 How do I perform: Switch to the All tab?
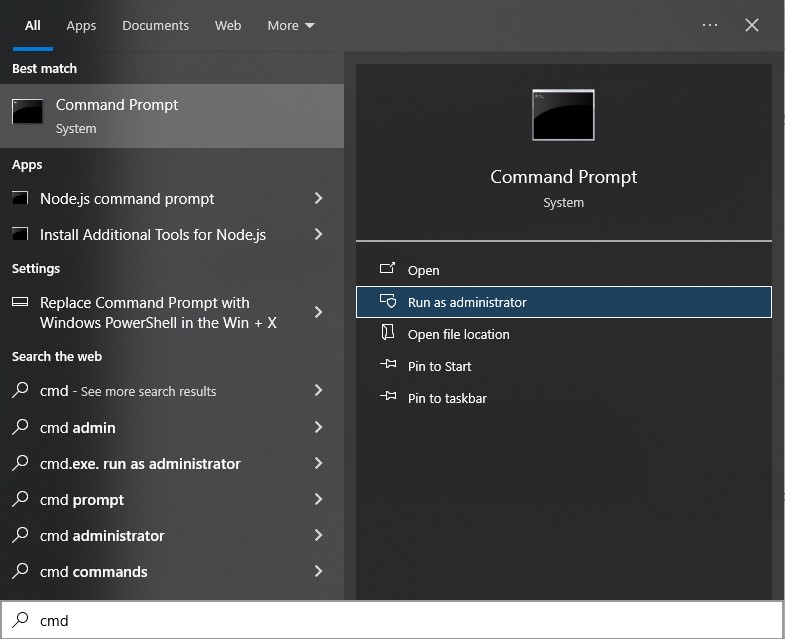coord(33,26)
